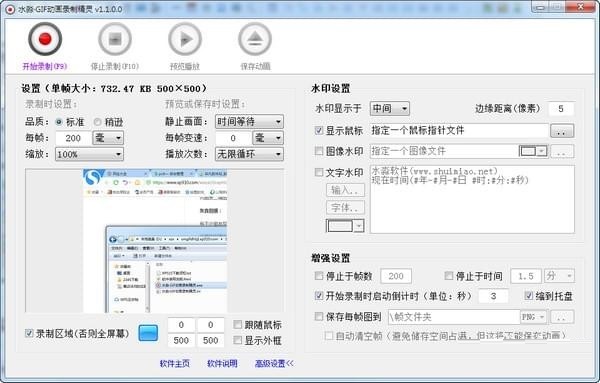
Task: Toggle 录制区域(否则全屏幕) checkbox
Action: 29,333
